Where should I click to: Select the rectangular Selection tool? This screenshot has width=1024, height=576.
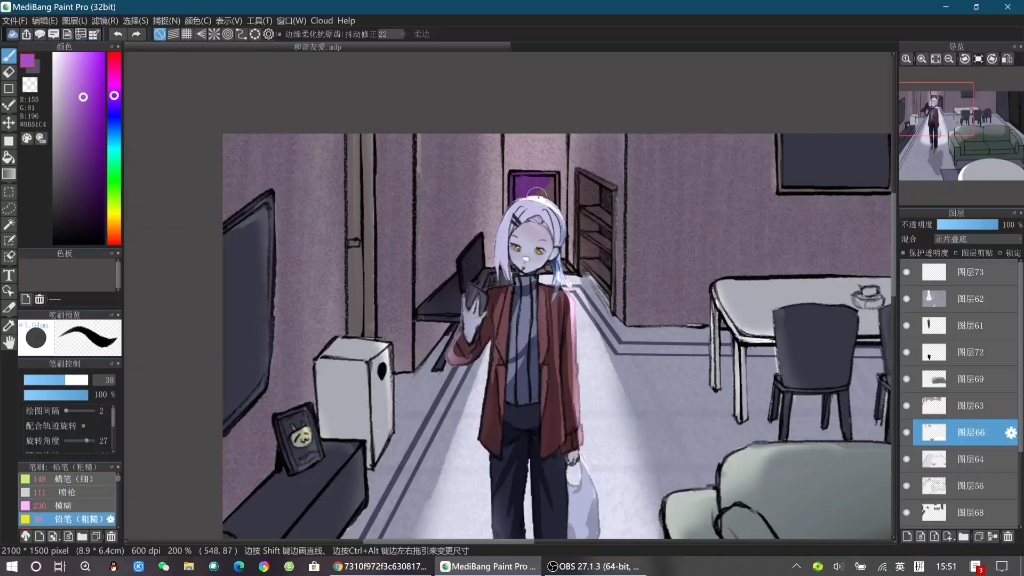click(8, 192)
